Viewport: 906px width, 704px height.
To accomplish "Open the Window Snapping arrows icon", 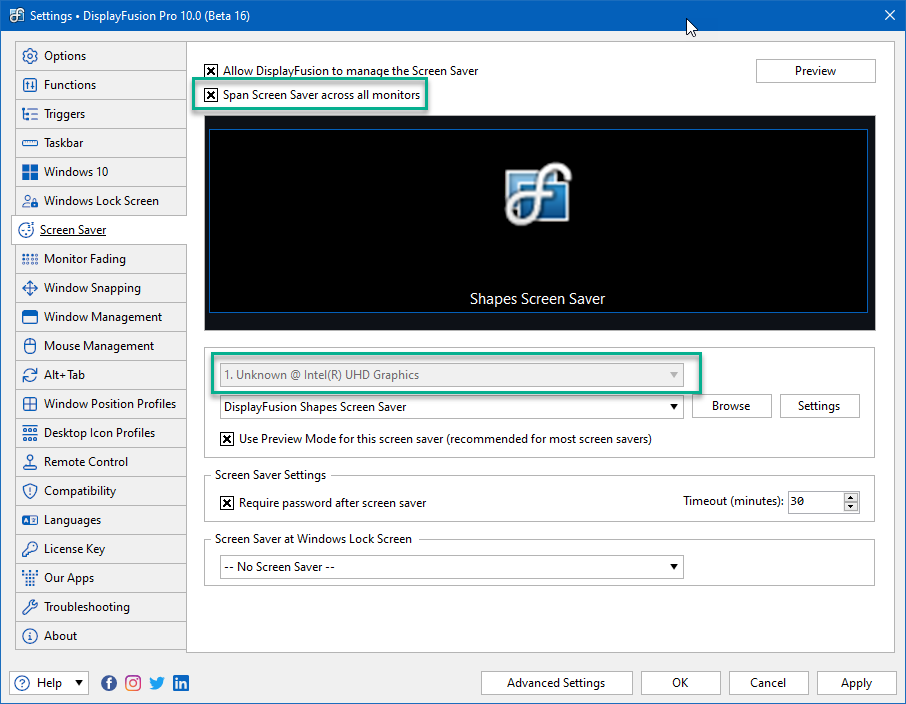I will 29,288.
